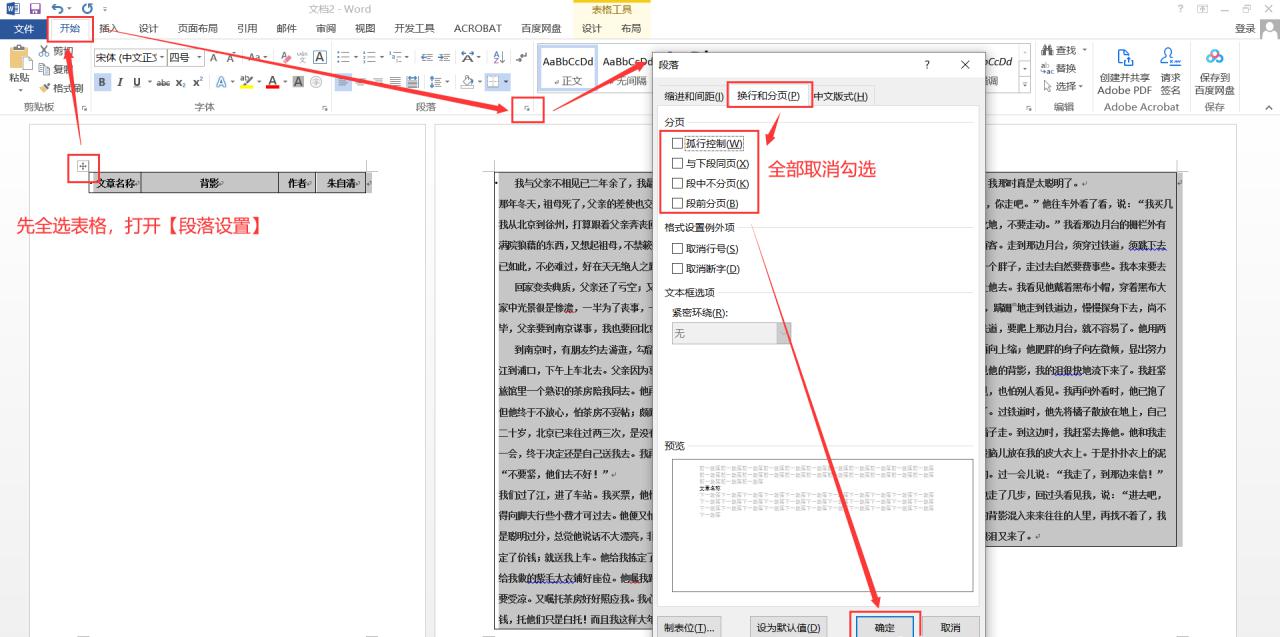This screenshot has width=1280, height=637.
Task: Click the increase indent icon
Action: tap(443, 58)
